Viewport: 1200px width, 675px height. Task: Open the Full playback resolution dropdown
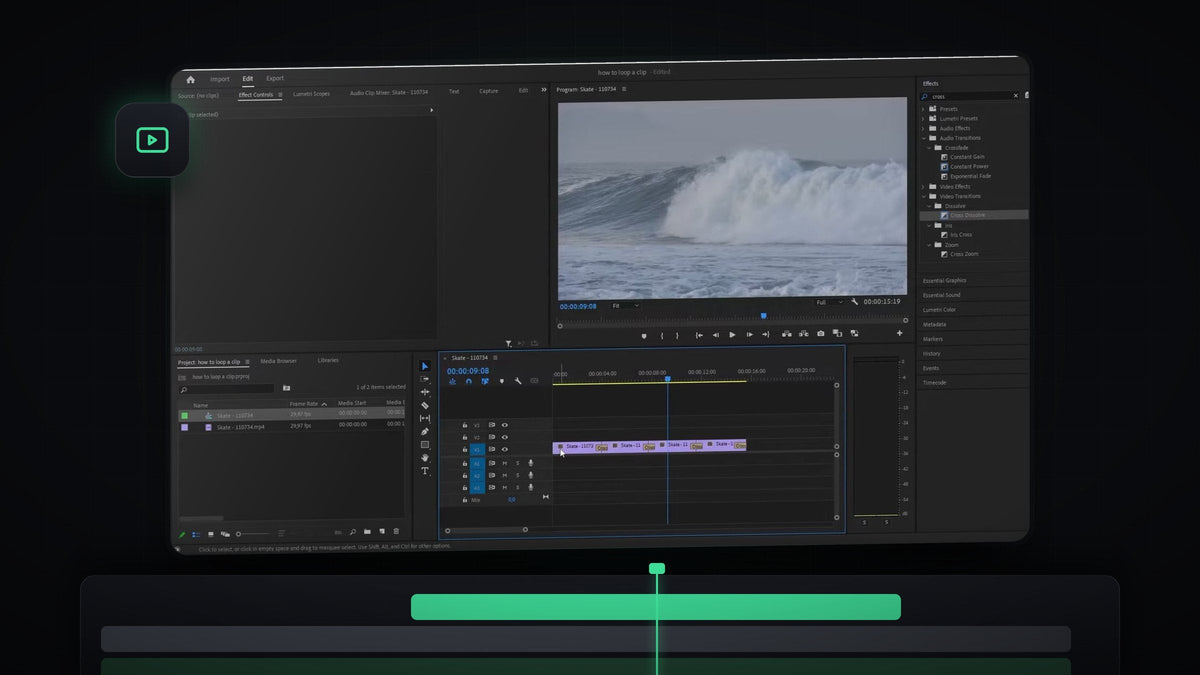[x=829, y=301]
